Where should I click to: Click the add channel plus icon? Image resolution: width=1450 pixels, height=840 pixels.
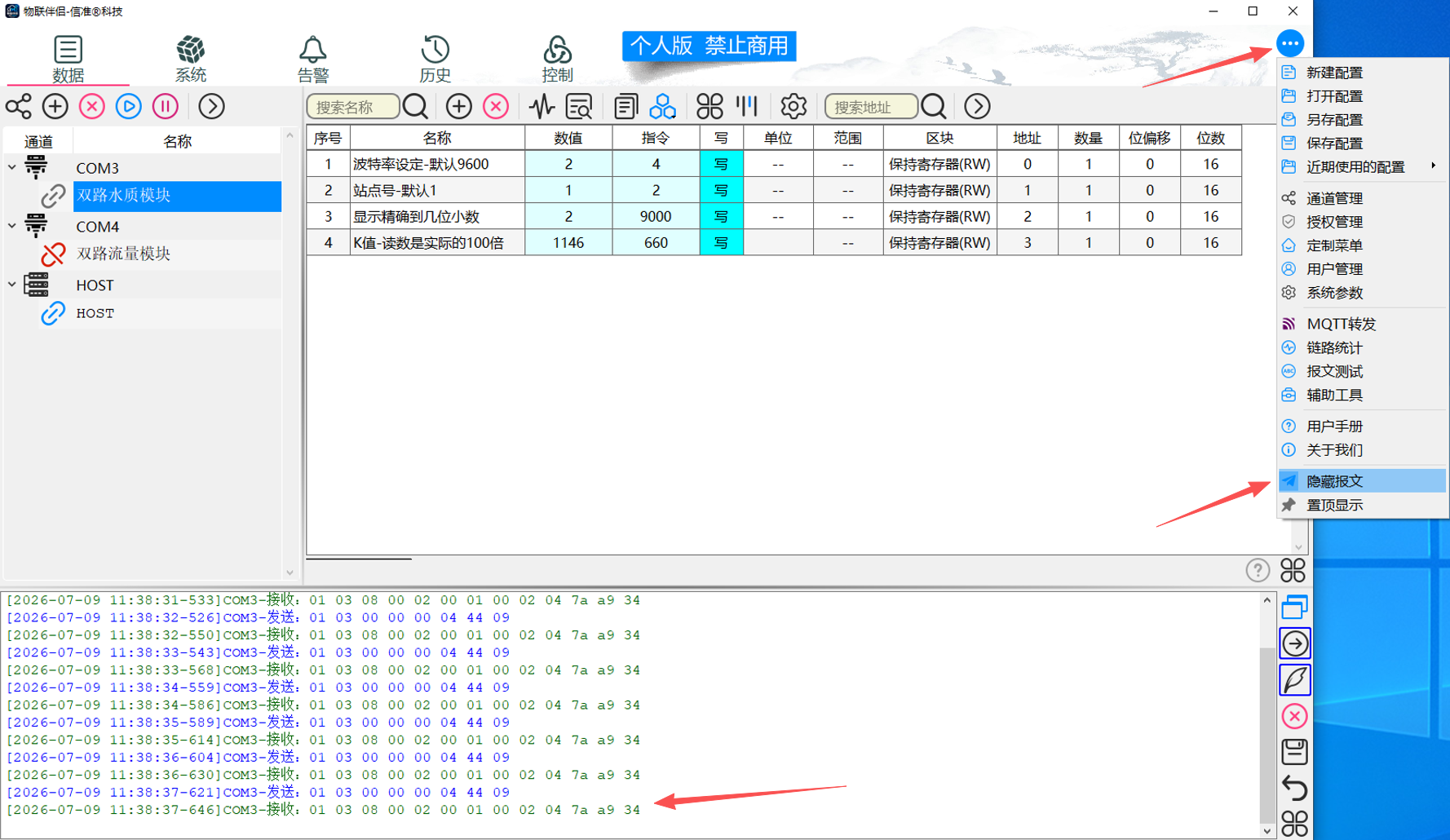[x=55, y=106]
